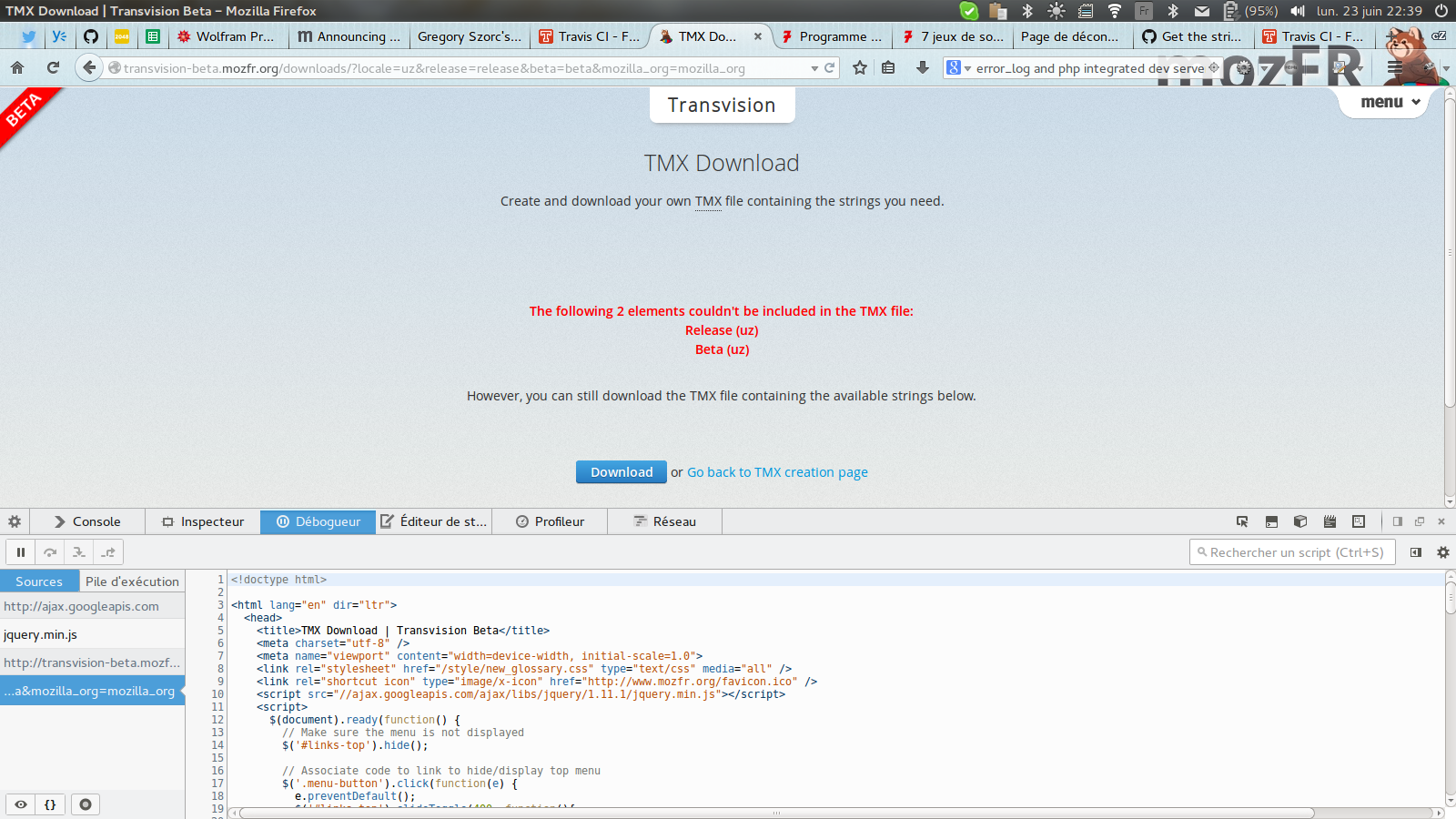1456x819 pixels.
Task: Select the Débogueur devtools tab
Action: coord(318,521)
